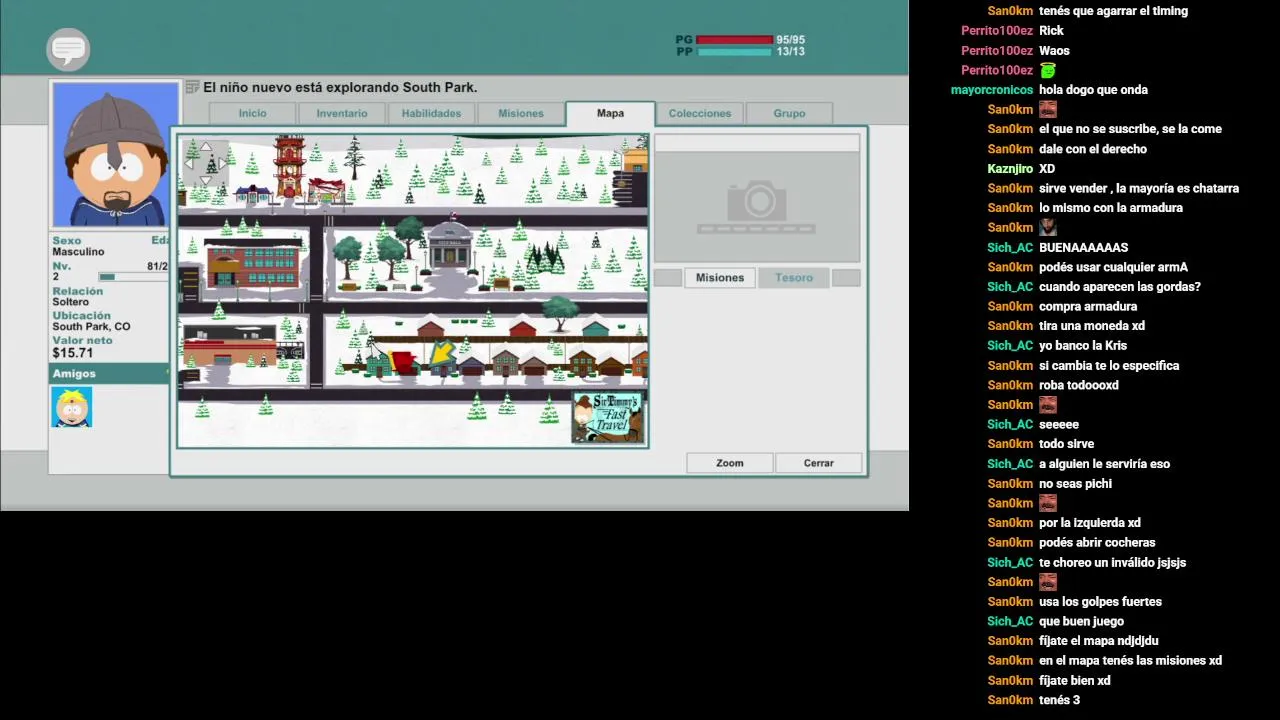Click the status feed icon beside the headline

coord(192,87)
